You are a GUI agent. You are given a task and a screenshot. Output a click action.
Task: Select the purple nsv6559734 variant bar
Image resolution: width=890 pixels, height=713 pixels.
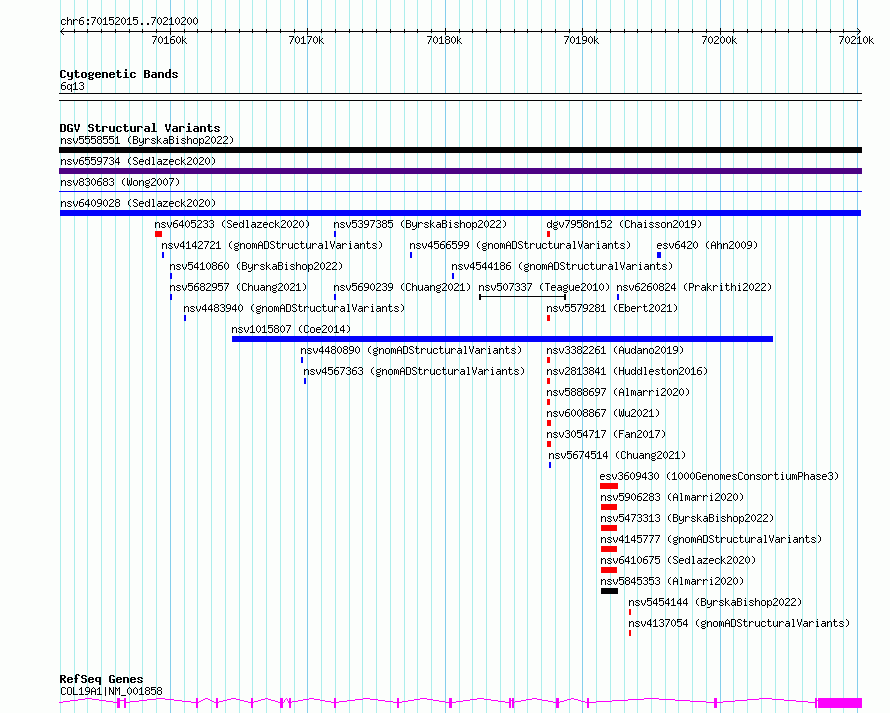460,171
